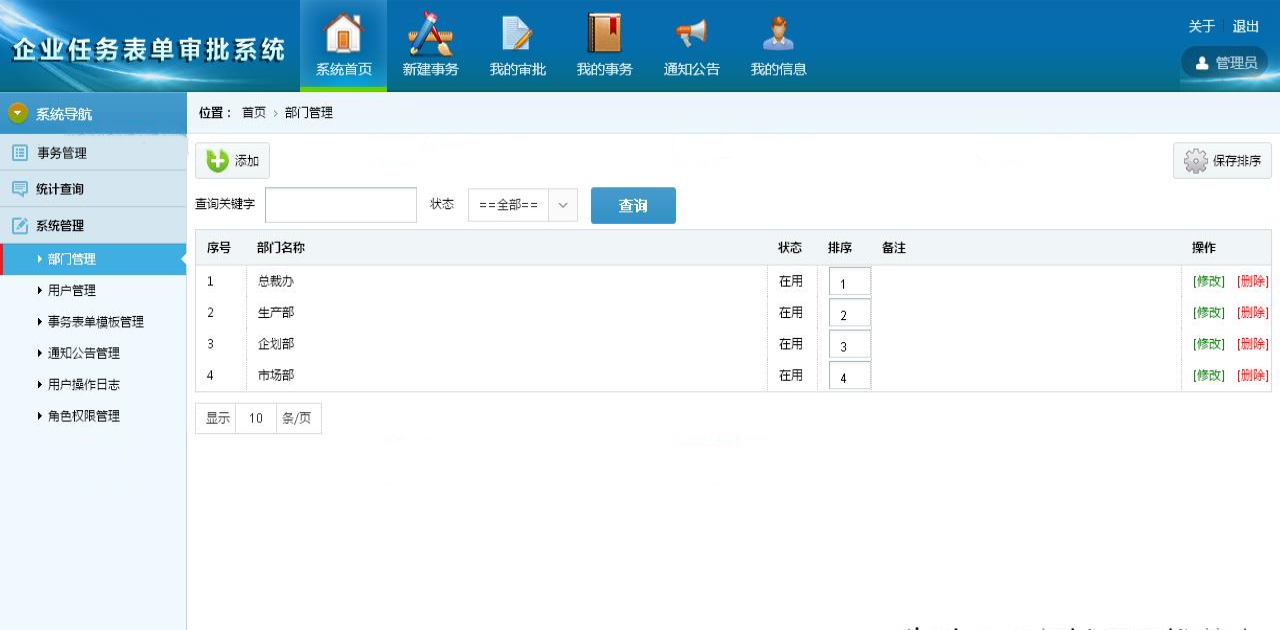Click the 系统首页 house icon
1280x630 pixels.
[343, 35]
